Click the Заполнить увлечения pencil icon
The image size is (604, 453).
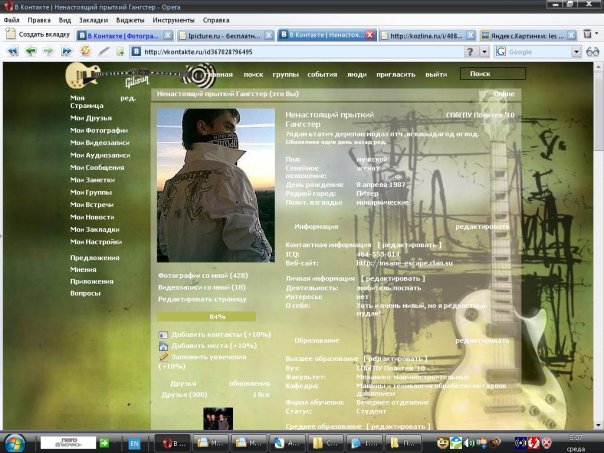click(x=164, y=357)
